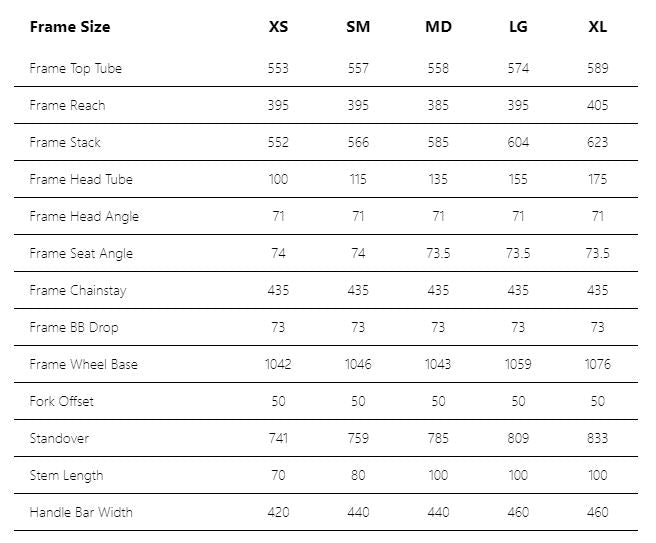Select the LG column header
Viewport: 656px width, 543px height.
pyautogui.click(x=518, y=27)
